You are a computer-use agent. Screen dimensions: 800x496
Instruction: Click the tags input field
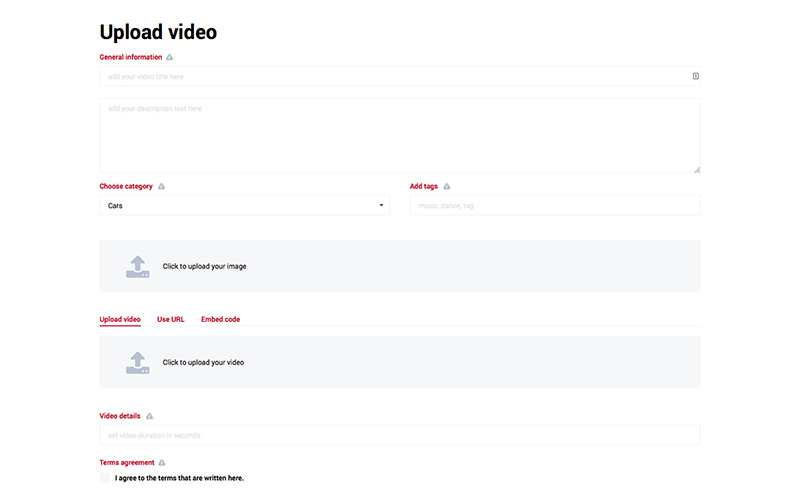(x=555, y=205)
